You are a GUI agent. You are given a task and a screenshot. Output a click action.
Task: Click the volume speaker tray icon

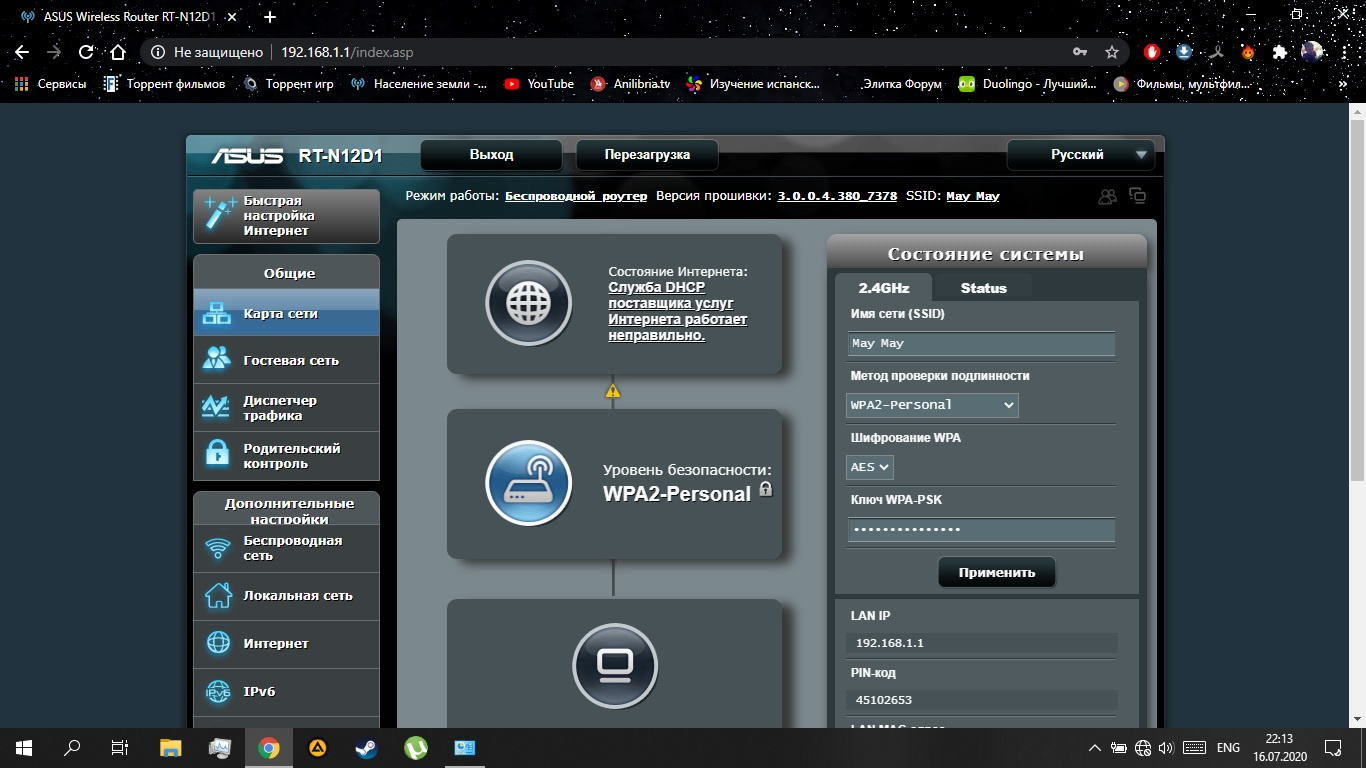pyautogui.click(x=1166, y=747)
